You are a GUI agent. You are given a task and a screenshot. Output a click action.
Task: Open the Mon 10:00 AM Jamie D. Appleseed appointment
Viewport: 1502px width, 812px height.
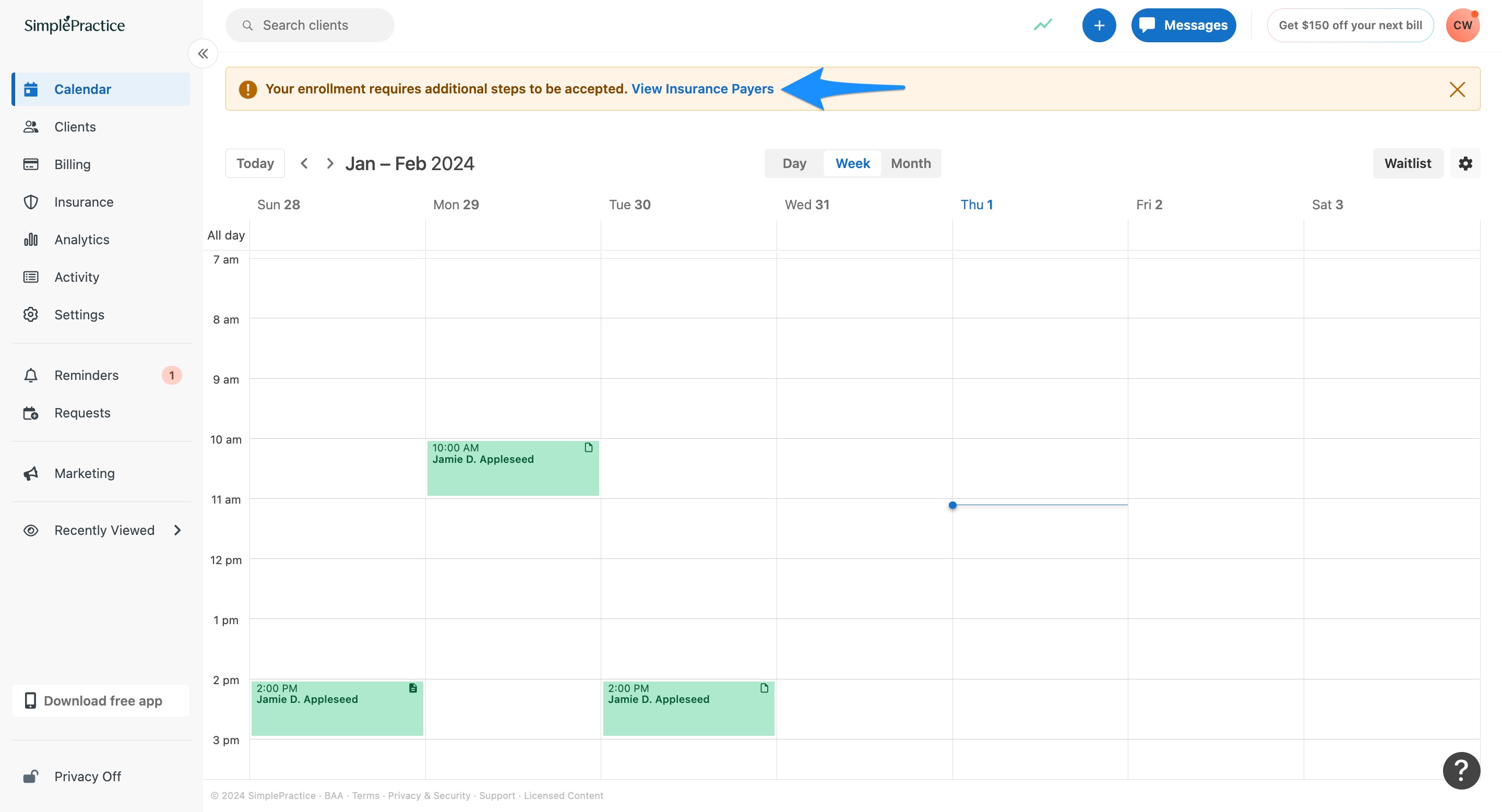pos(512,468)
